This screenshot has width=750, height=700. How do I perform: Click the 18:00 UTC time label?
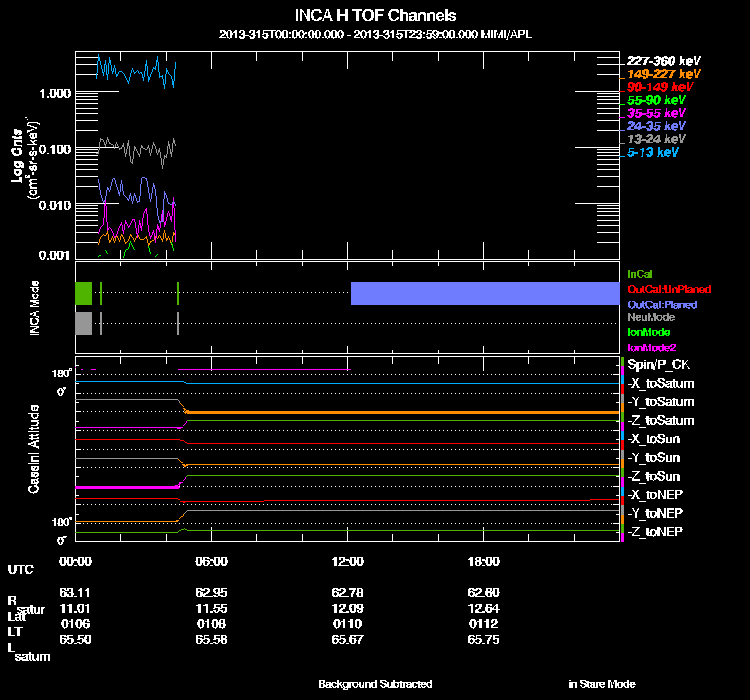pos(484,561)
